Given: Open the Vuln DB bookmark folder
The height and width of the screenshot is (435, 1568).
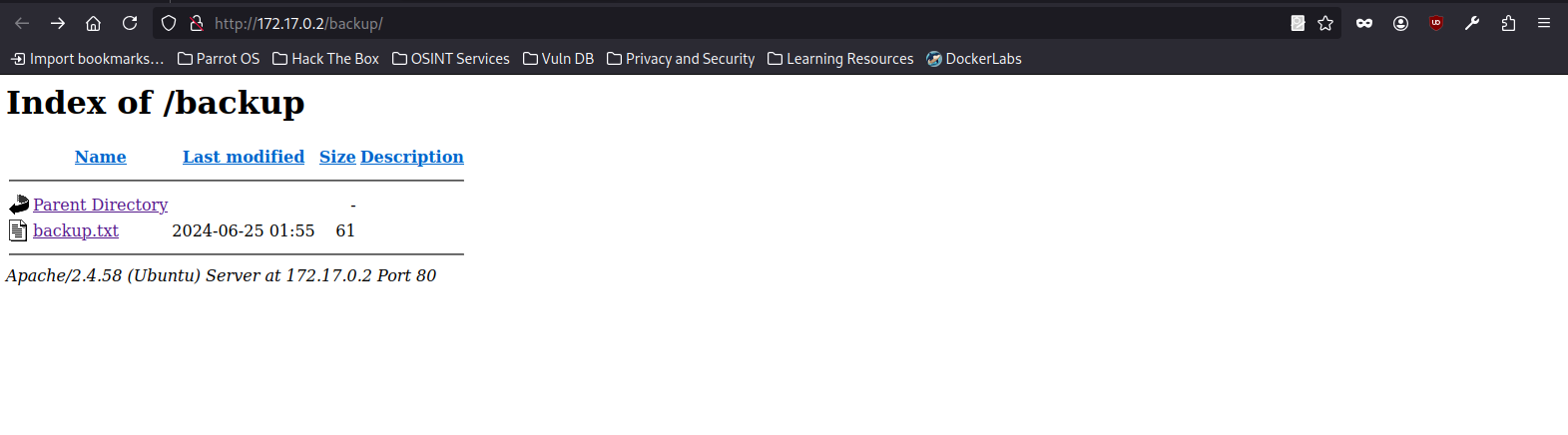Looking at the screenshot, I should (x=559, y=59).
